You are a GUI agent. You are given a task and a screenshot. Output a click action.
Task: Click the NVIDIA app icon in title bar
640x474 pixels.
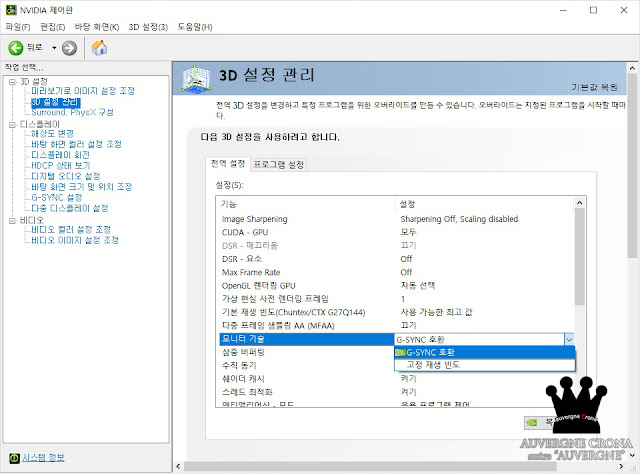point(11,10)
